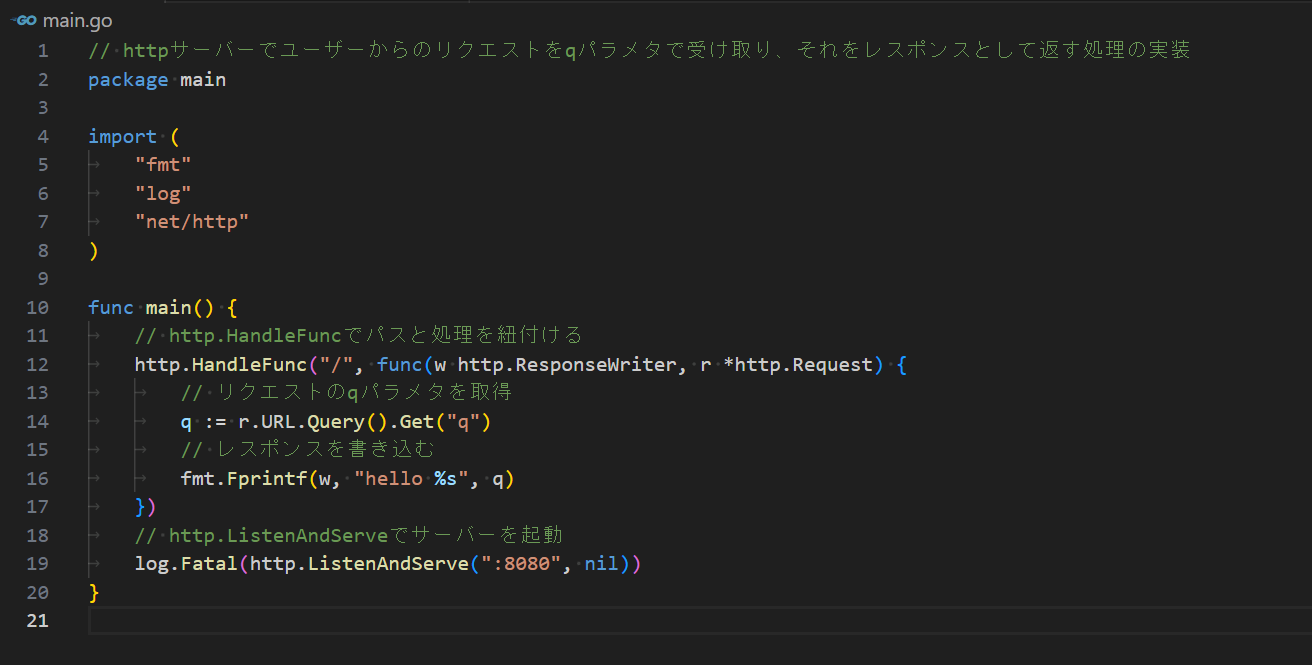Click the Go language icon on the tab
This screenshot has height=665, width=1312.
23,19
